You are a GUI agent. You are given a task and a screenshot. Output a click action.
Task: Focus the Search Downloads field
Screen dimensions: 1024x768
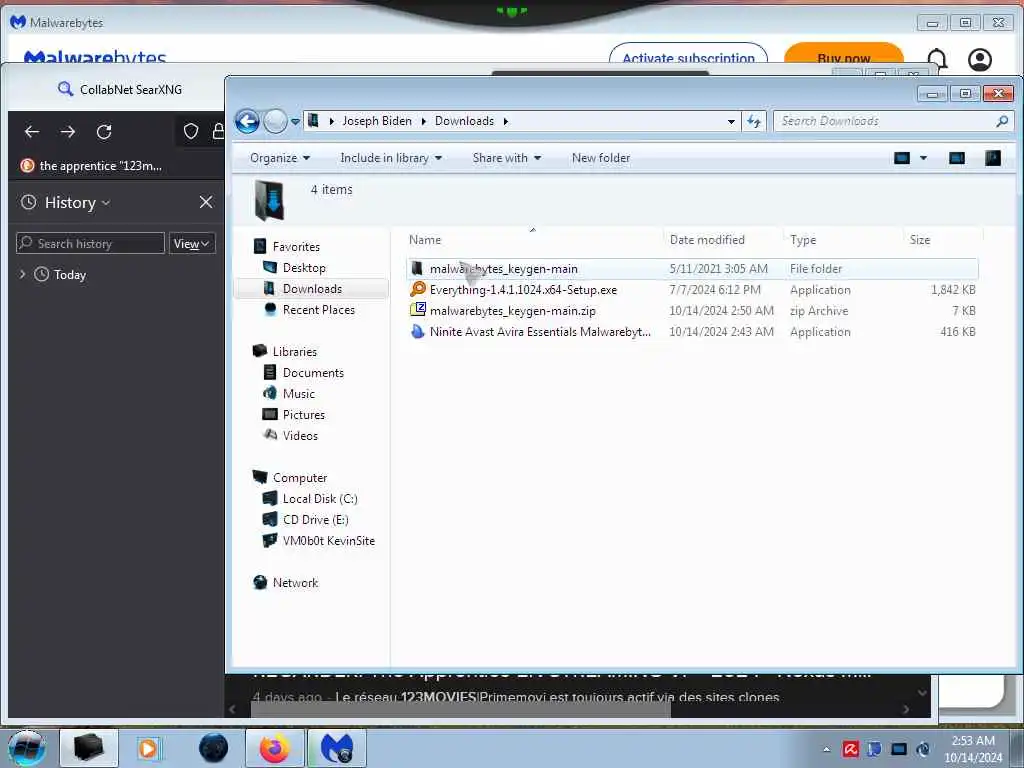coord(892,121)
